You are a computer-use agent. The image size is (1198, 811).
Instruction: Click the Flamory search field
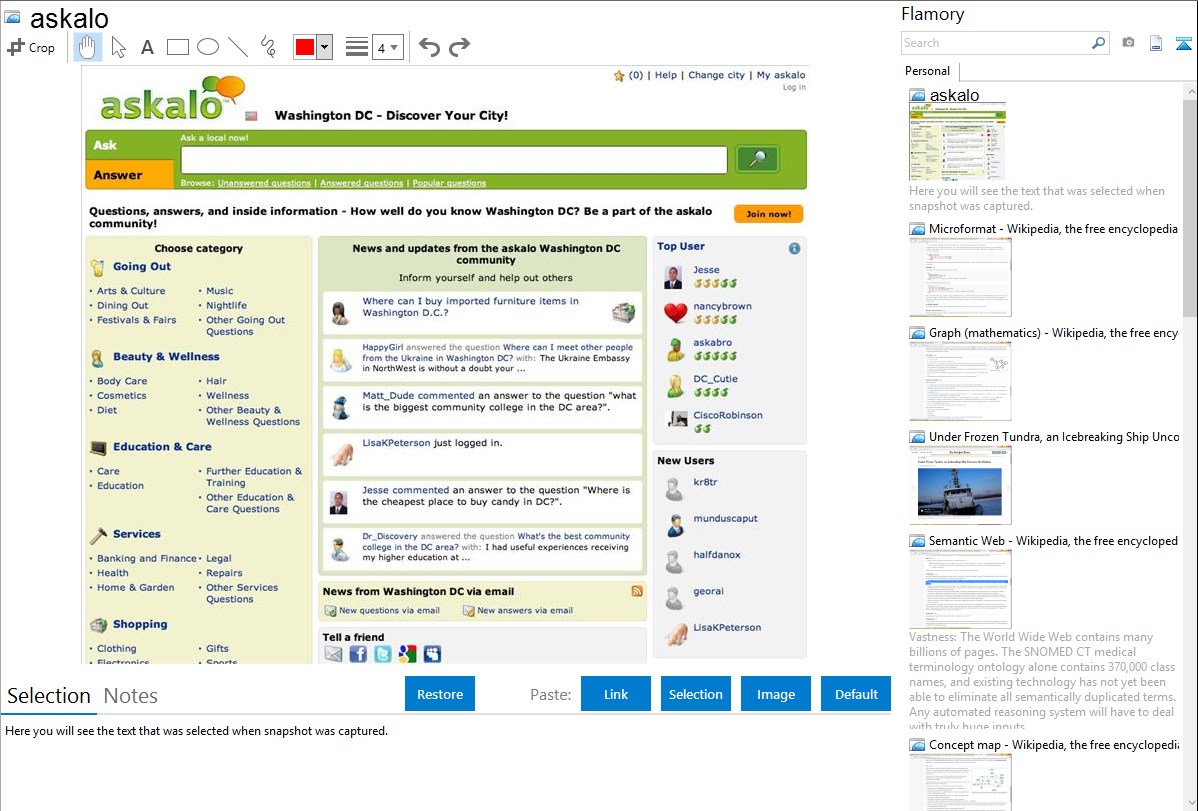tap(996, 43)
